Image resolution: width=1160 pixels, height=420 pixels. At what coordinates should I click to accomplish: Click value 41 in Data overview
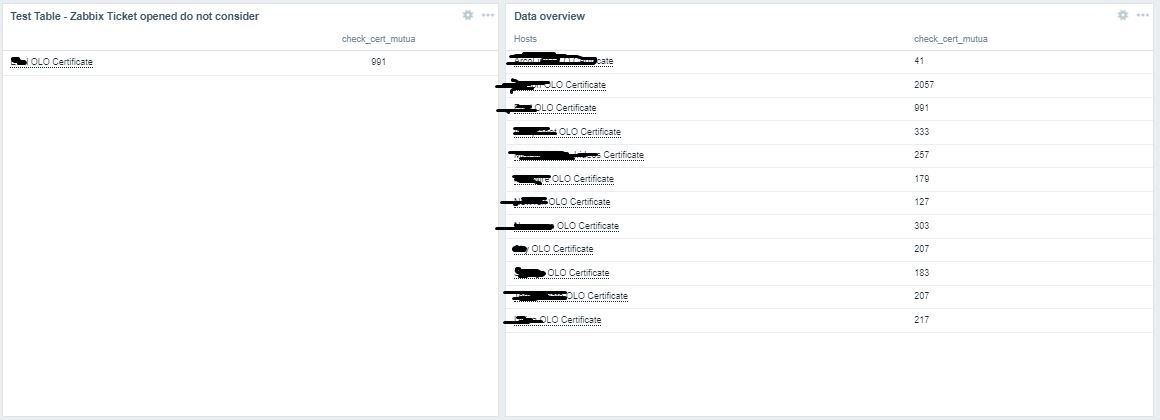(919, 61)
